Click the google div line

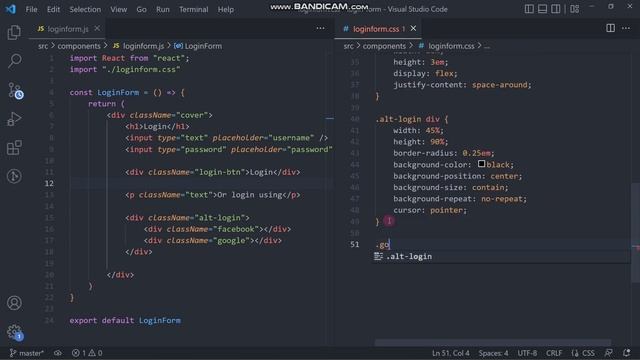[213, 240]
